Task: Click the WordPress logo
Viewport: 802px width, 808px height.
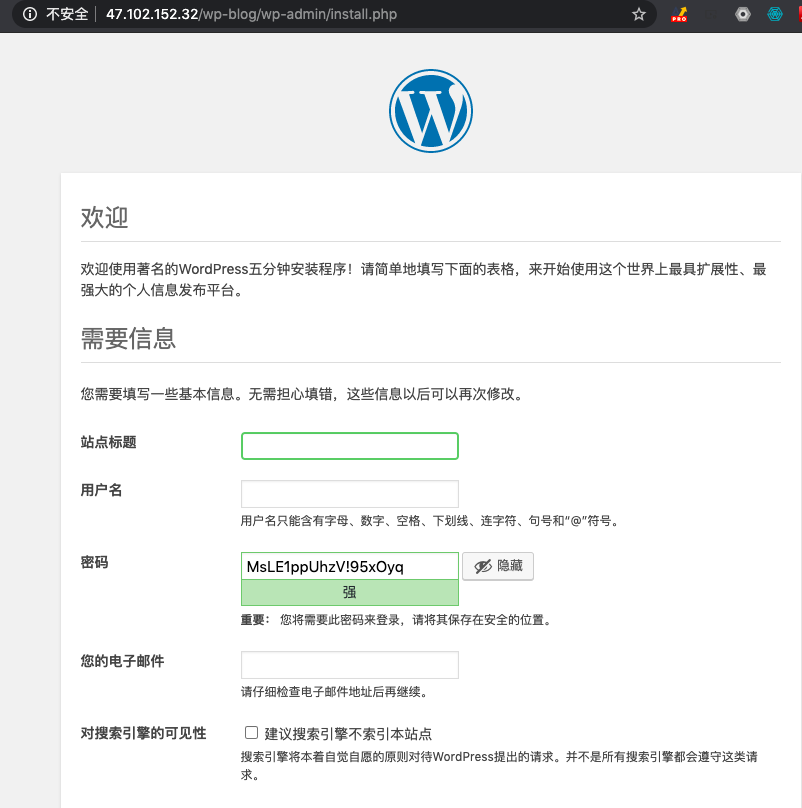Action: coord(431,111)
